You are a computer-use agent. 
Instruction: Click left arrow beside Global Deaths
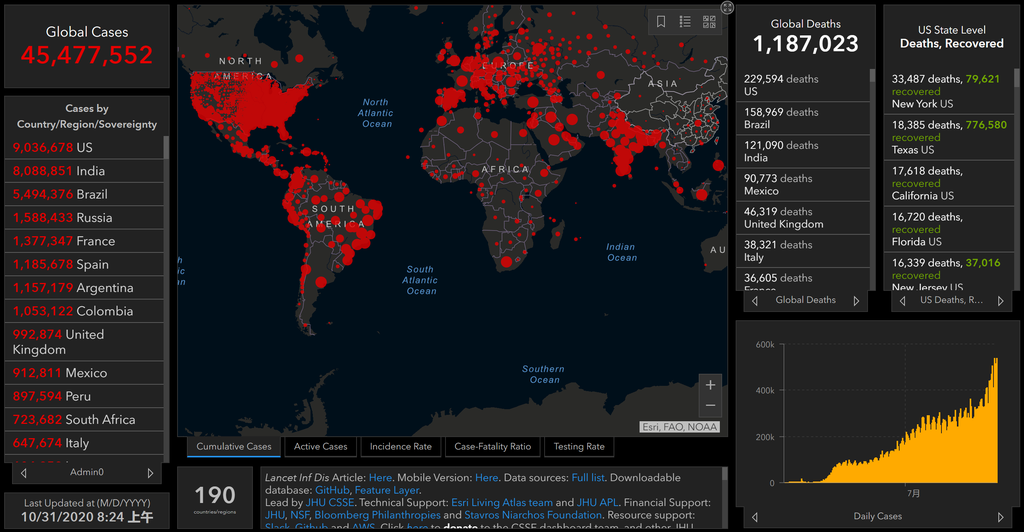755,300
